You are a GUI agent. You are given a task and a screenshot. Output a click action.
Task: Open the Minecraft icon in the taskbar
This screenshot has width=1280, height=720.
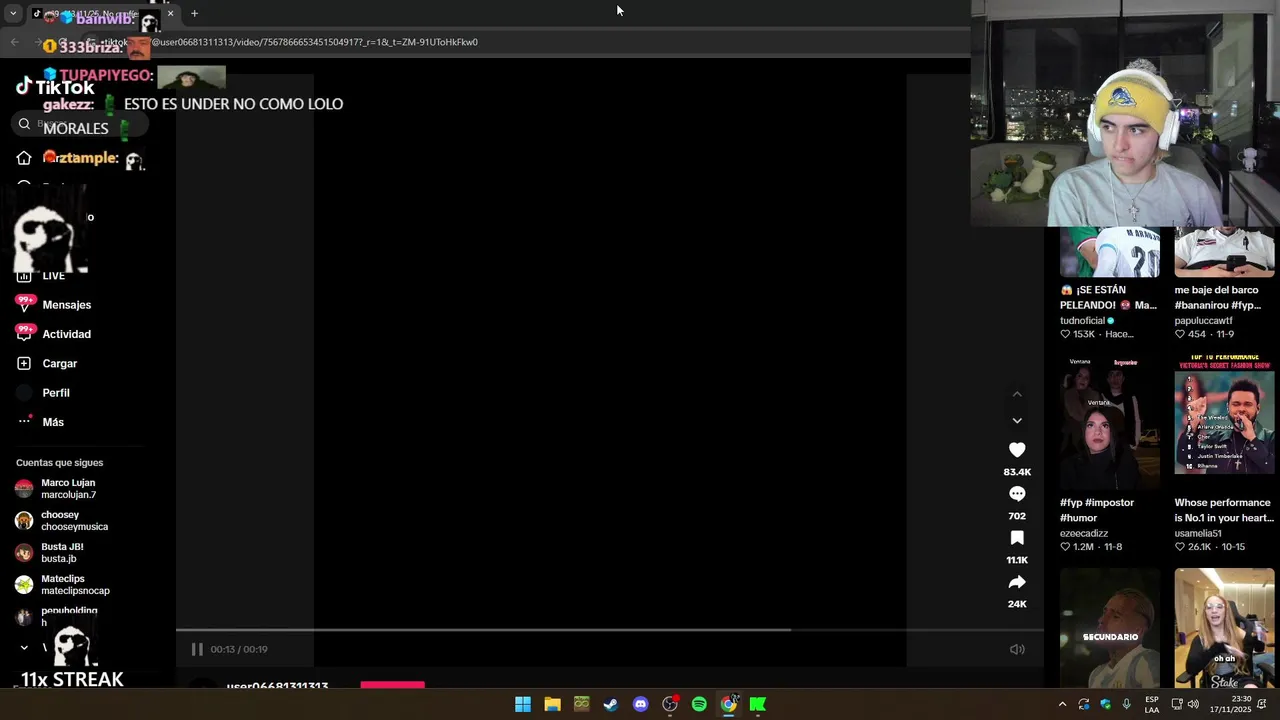(x=582, y=704)
